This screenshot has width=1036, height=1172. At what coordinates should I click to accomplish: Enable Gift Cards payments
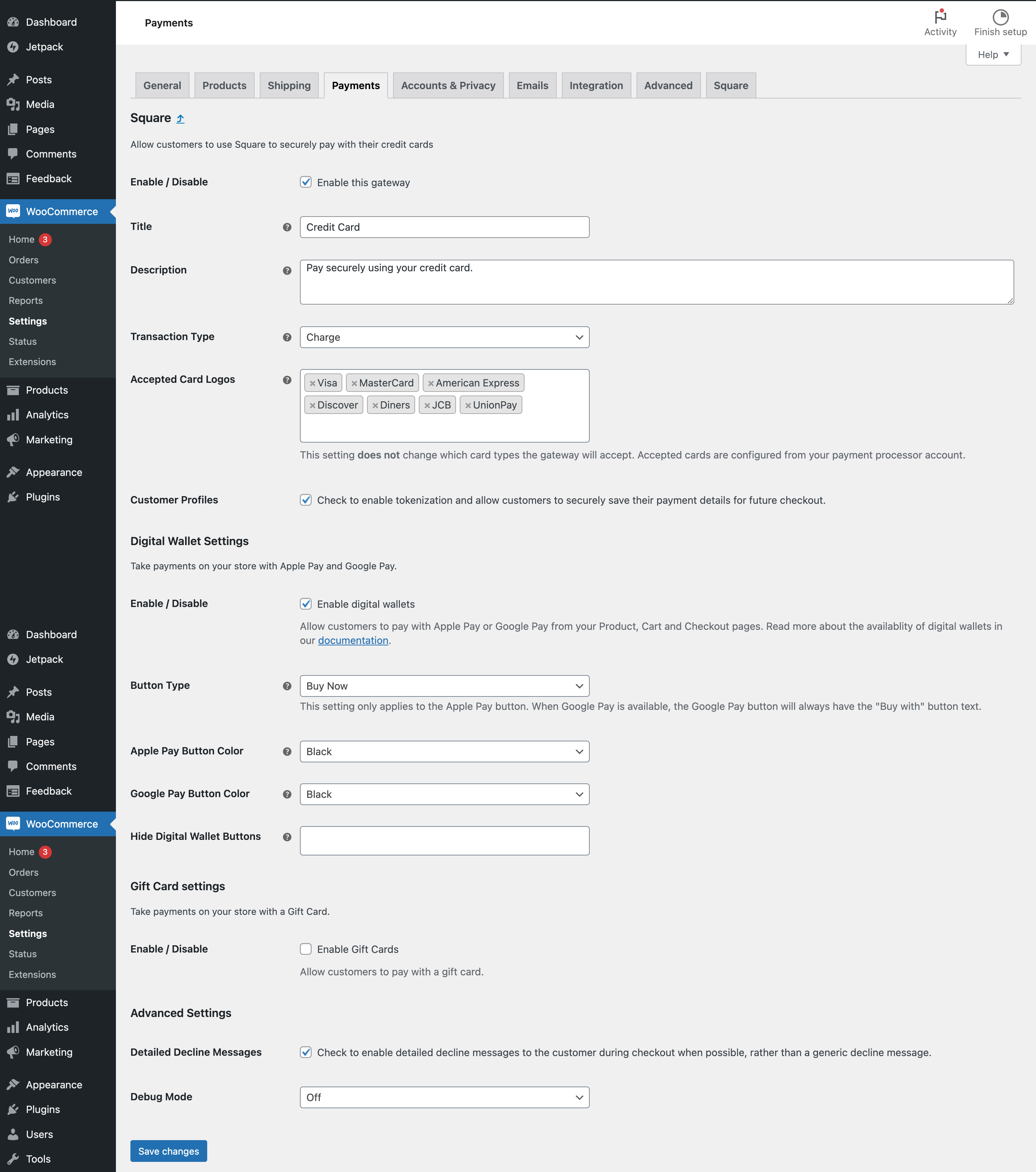(x=306, y=949)
